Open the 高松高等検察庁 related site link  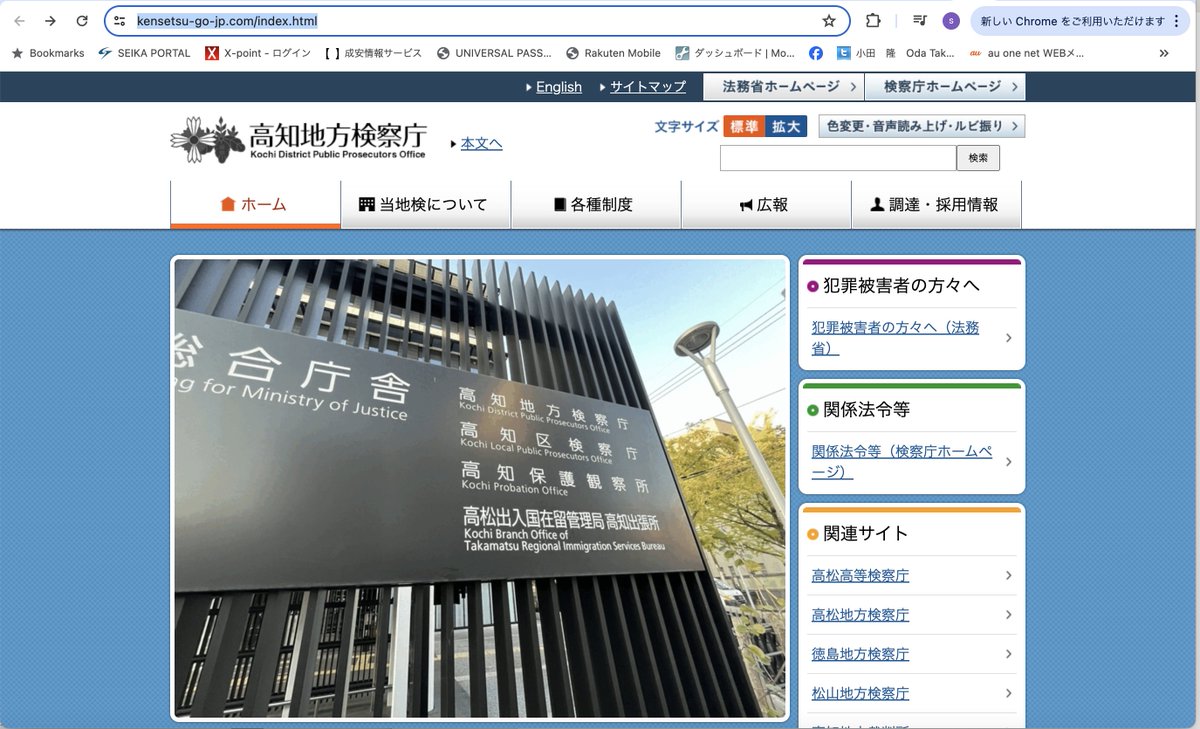click(860, 576)
